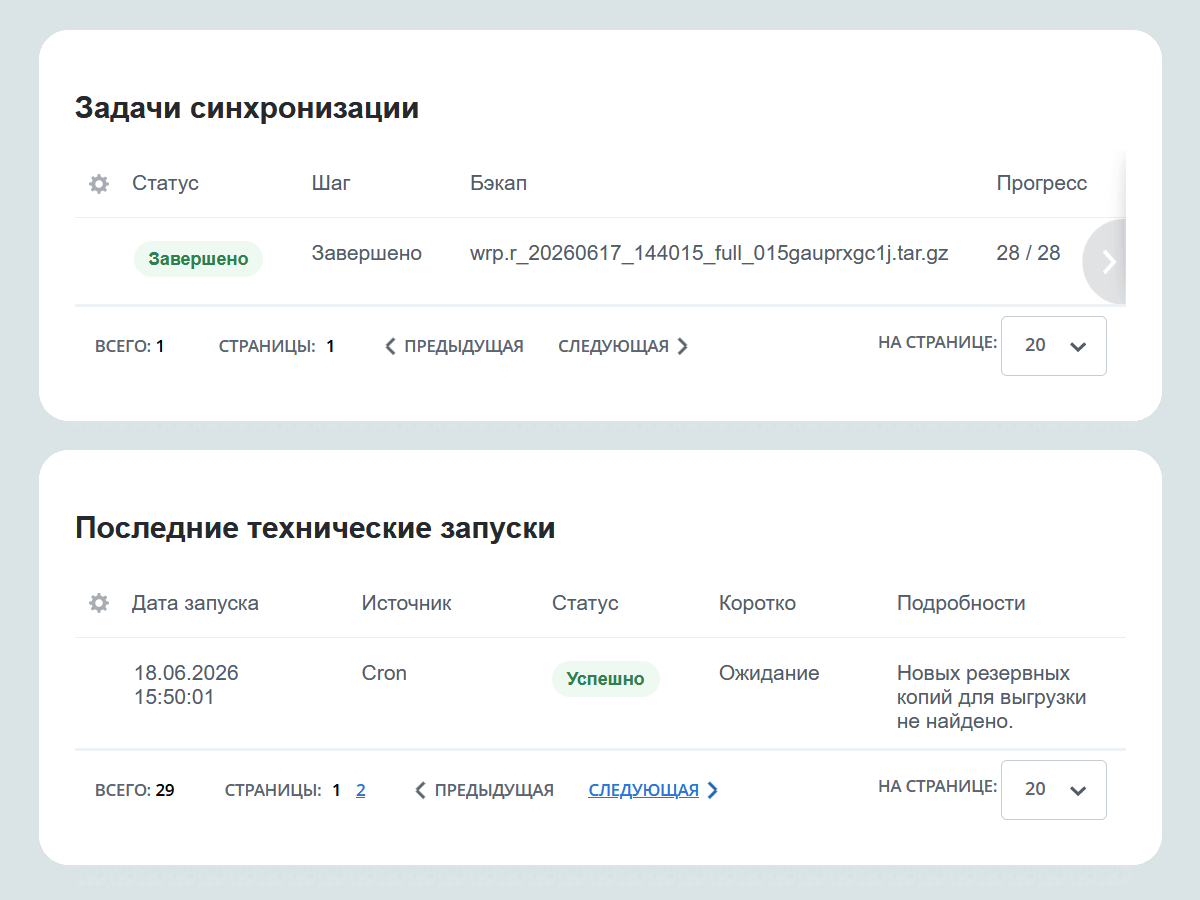Sort by the Дата запуска column header
The width and height of the screenshot is (1200, 900).
[195, 603]
